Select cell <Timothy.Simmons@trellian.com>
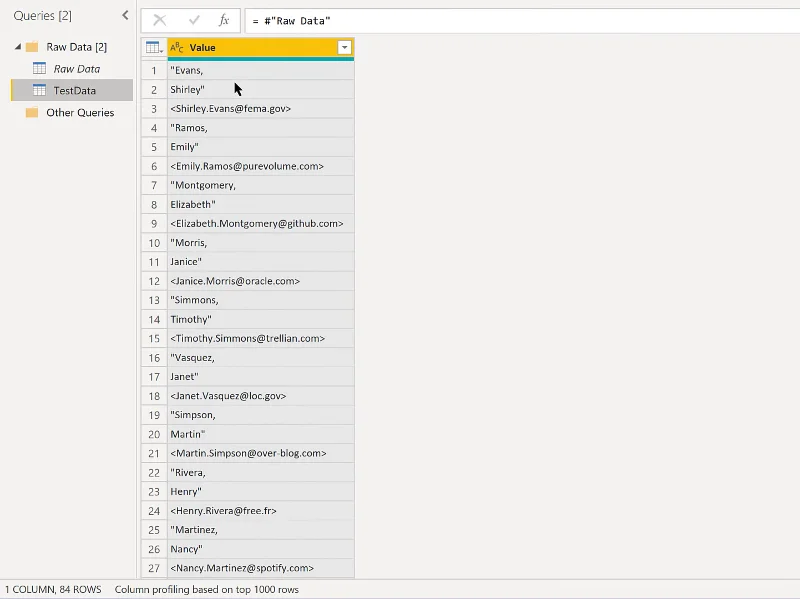 [x=261, y=338]
